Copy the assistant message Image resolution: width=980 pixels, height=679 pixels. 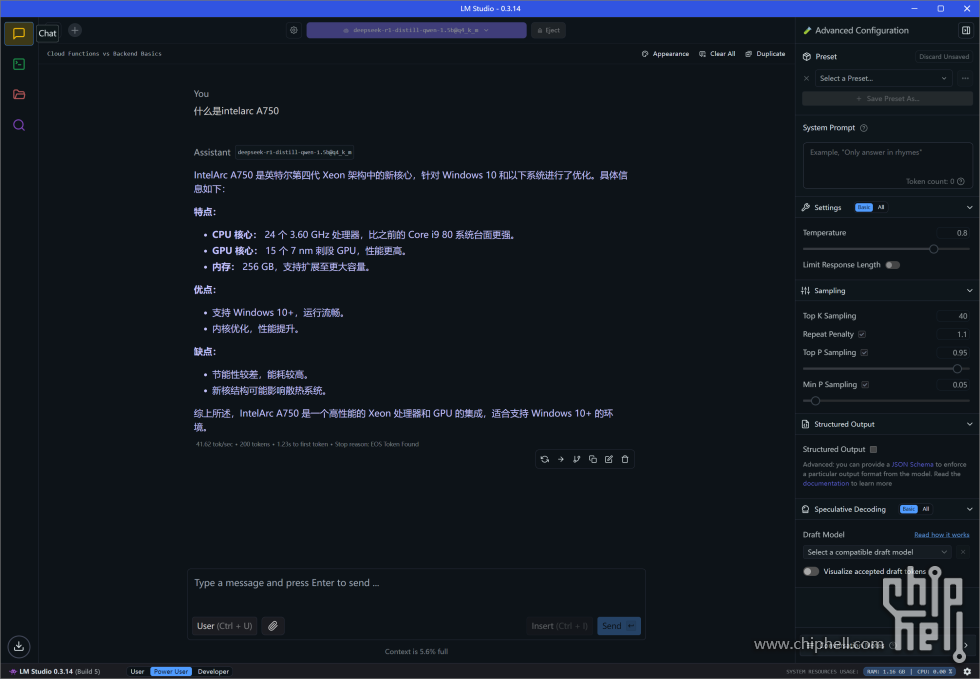point(592,459)
